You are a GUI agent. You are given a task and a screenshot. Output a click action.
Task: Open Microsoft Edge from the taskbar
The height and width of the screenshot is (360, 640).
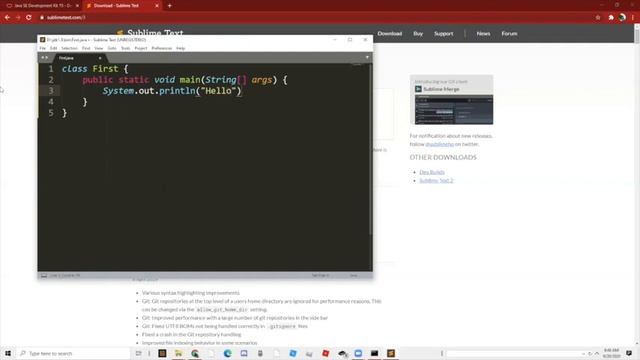tap(227, 353)
